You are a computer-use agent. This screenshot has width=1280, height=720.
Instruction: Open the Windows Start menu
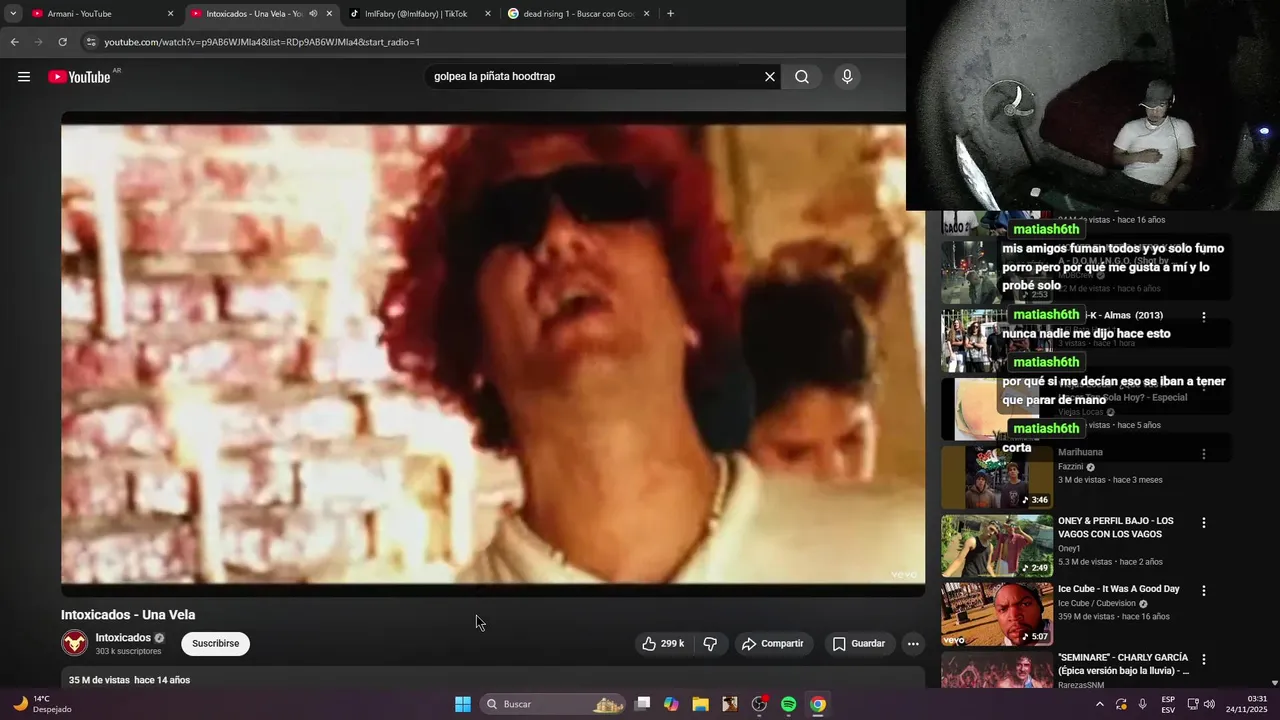(463, 704)
